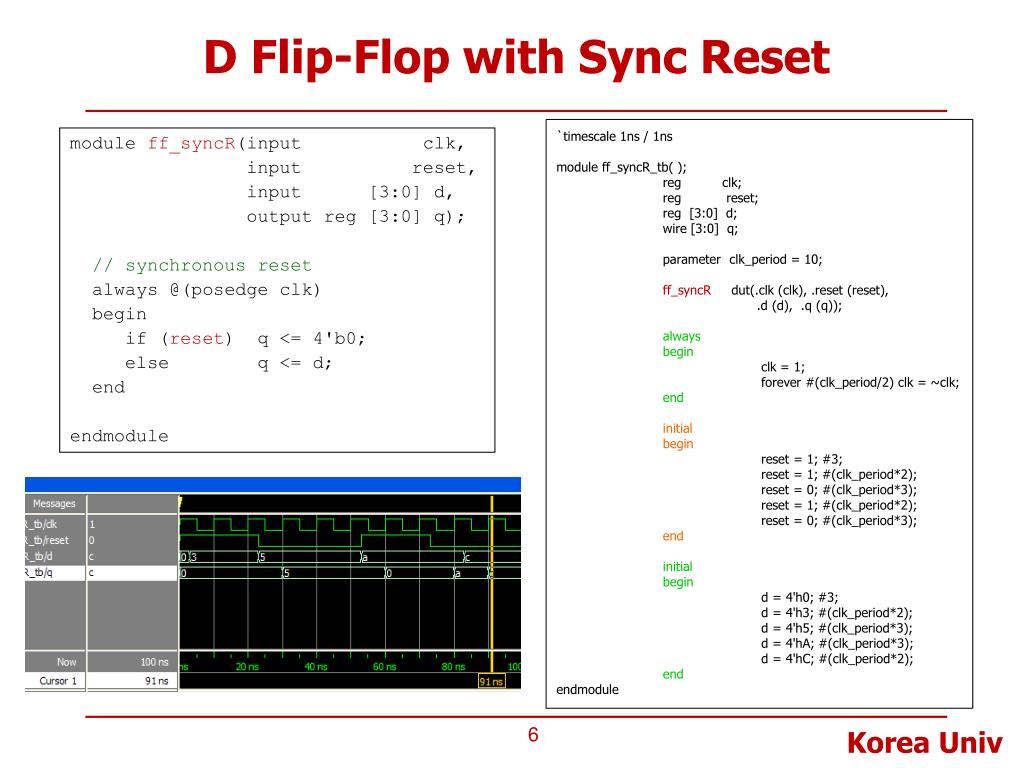Click the else q <= d; line
1024x768 pixels.
229,363
